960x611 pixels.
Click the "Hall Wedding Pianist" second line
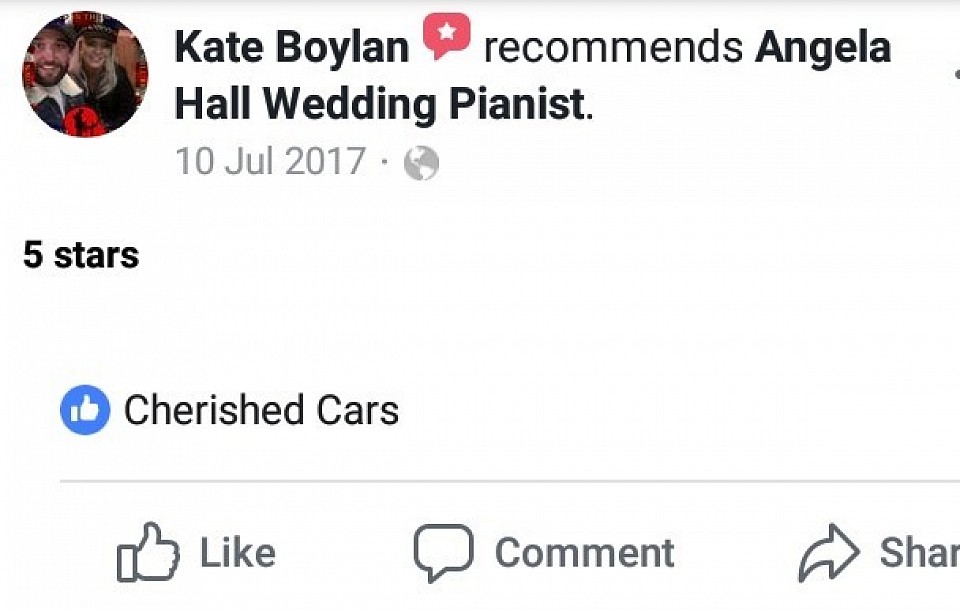(380, 104)
